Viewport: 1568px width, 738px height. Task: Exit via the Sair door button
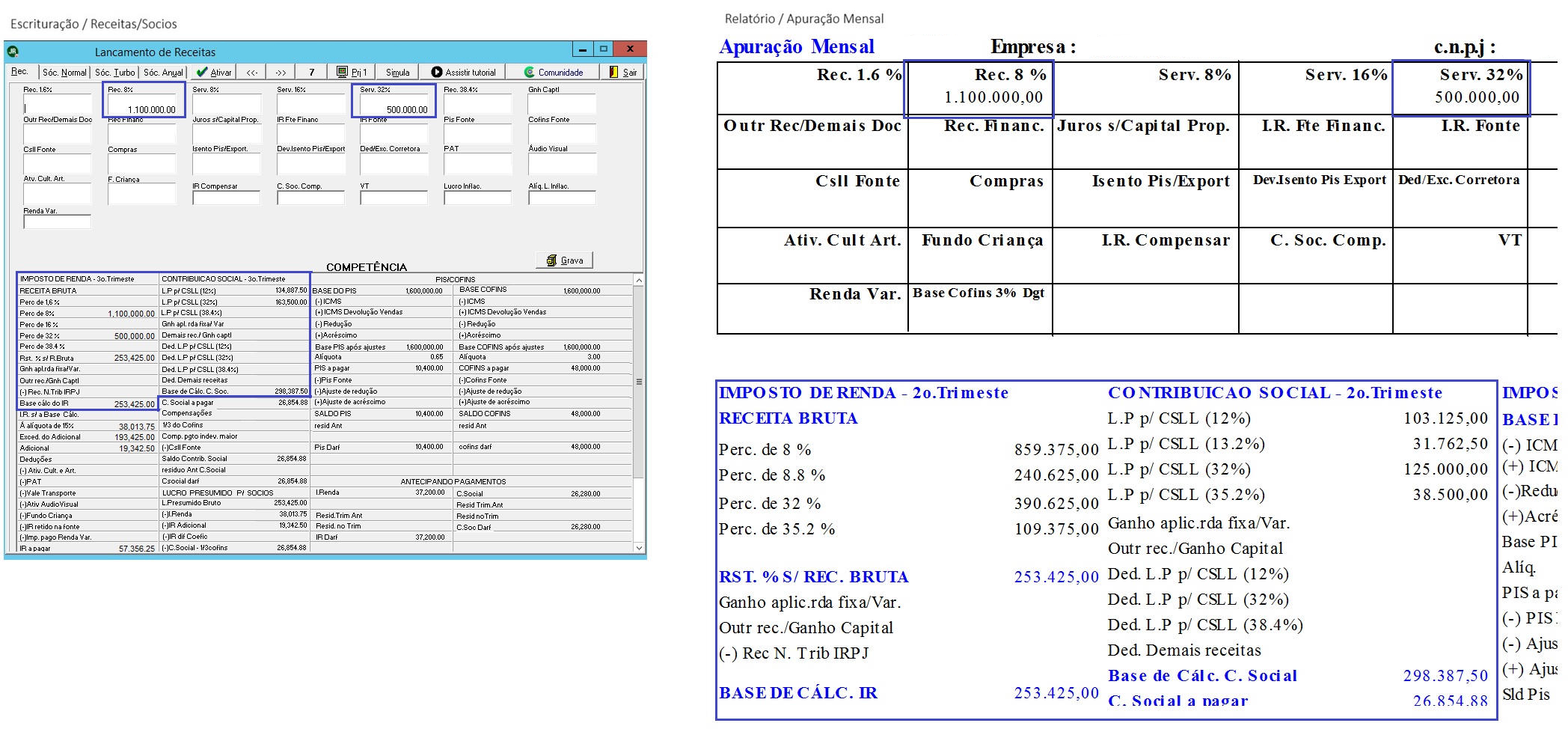pos(623,72)
